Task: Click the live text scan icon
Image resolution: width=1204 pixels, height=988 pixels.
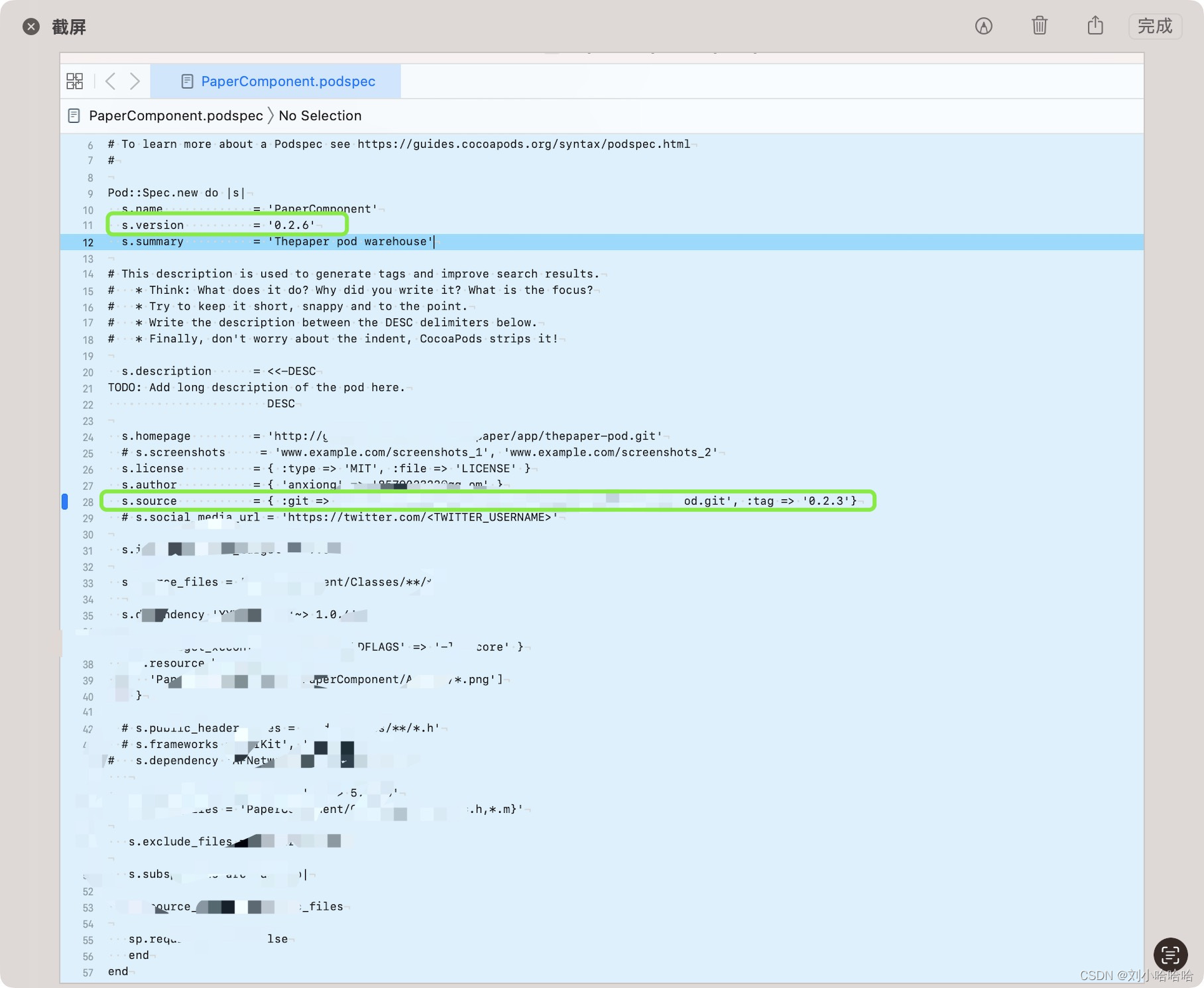Action: pyautogui.click(x=1170, y=955)
